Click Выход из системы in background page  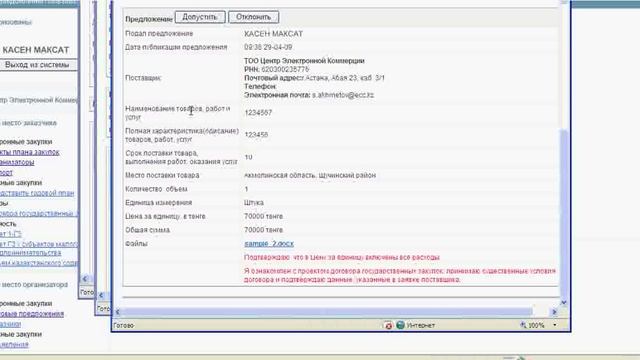[x=37, y=65]
